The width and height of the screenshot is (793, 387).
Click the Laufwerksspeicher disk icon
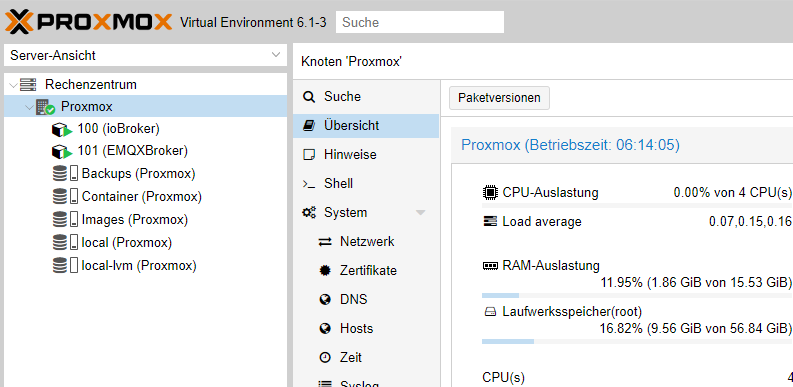[490, 312]
